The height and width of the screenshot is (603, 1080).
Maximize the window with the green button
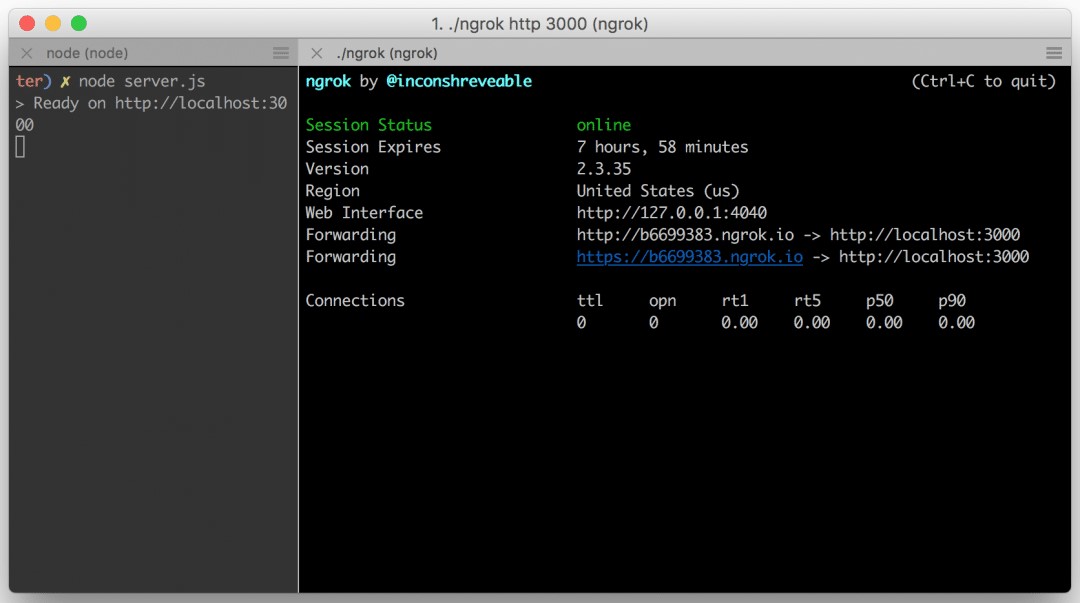click(x=79, y=23)
